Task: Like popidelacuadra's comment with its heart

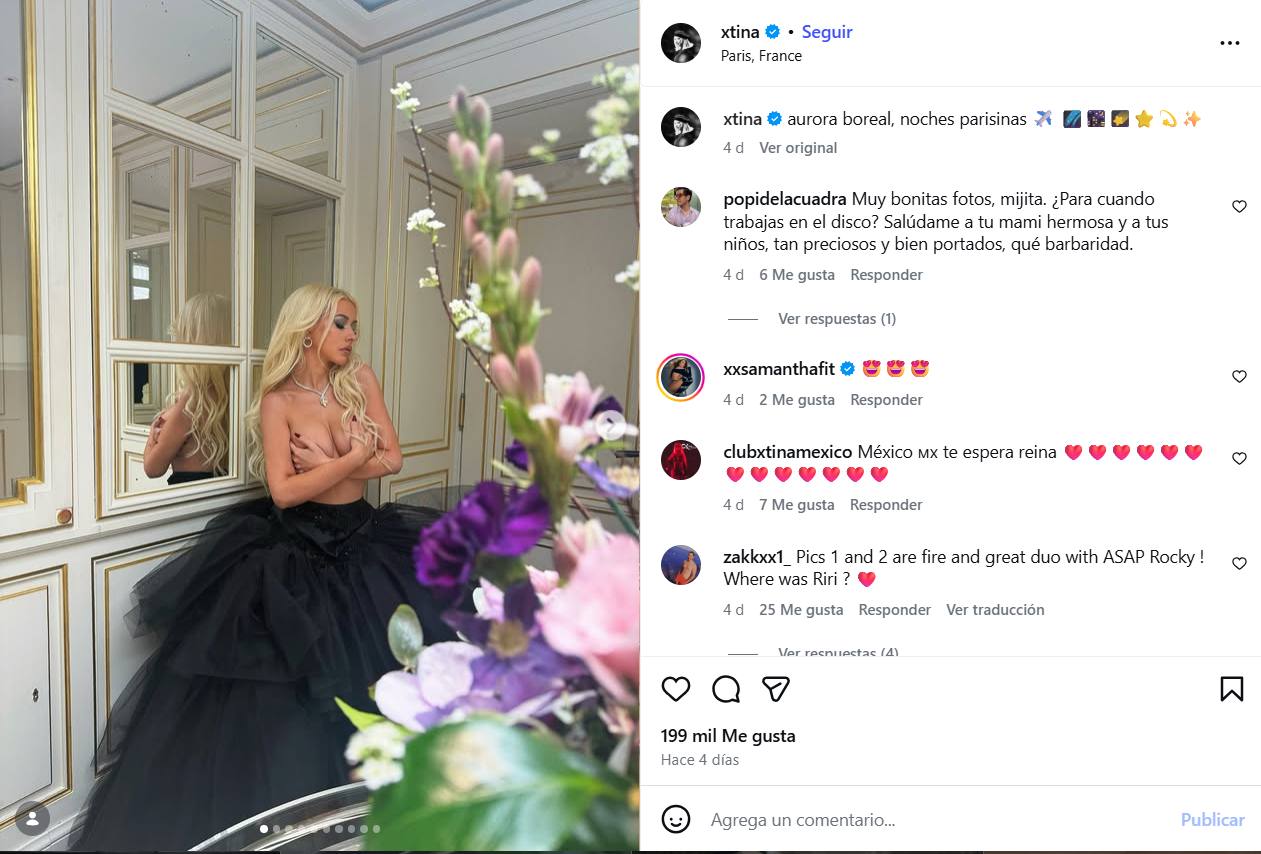Action: tap(1239, 206)
